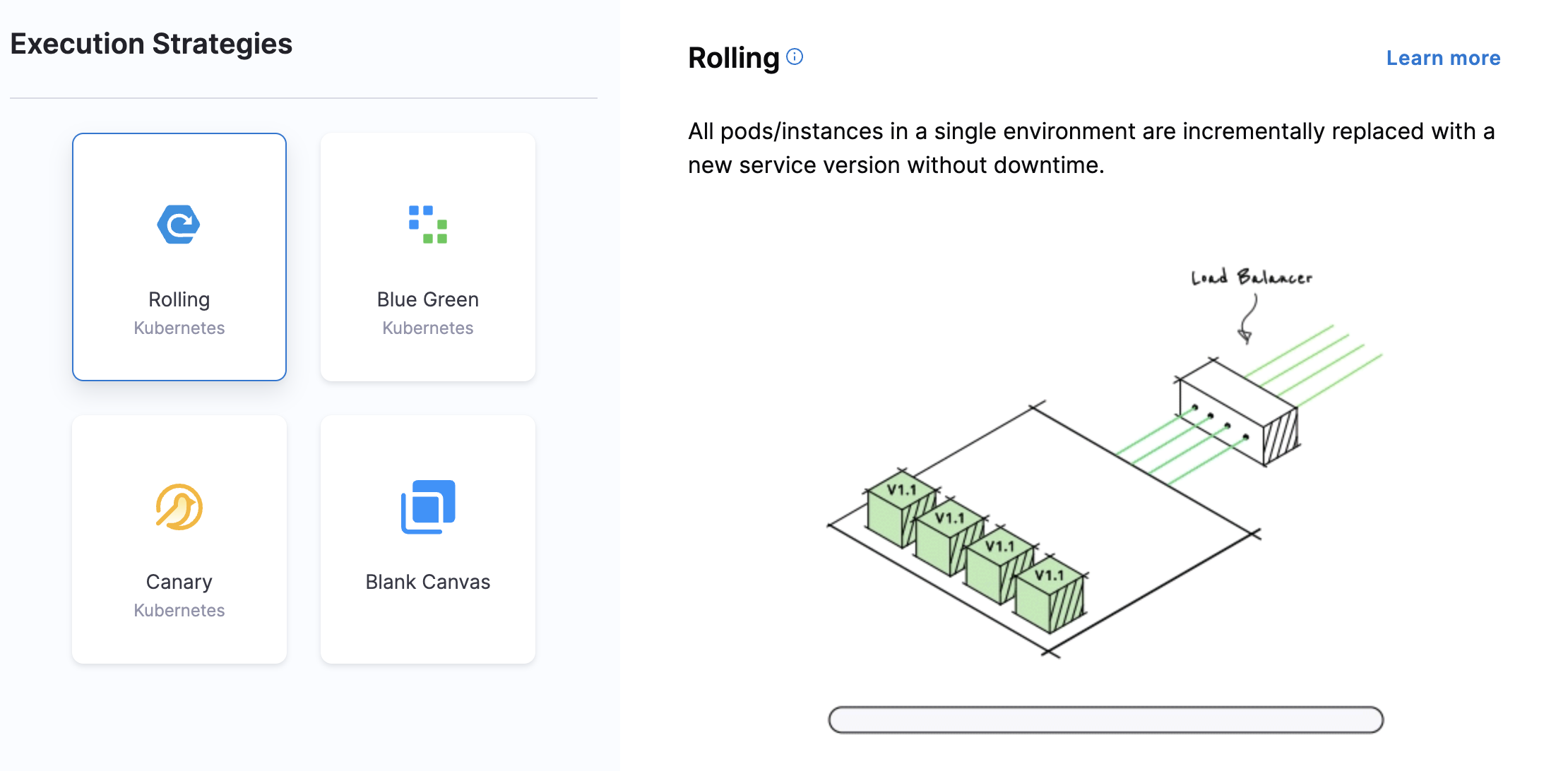Click the progress bar below the diagram

tap(1105, 719)
